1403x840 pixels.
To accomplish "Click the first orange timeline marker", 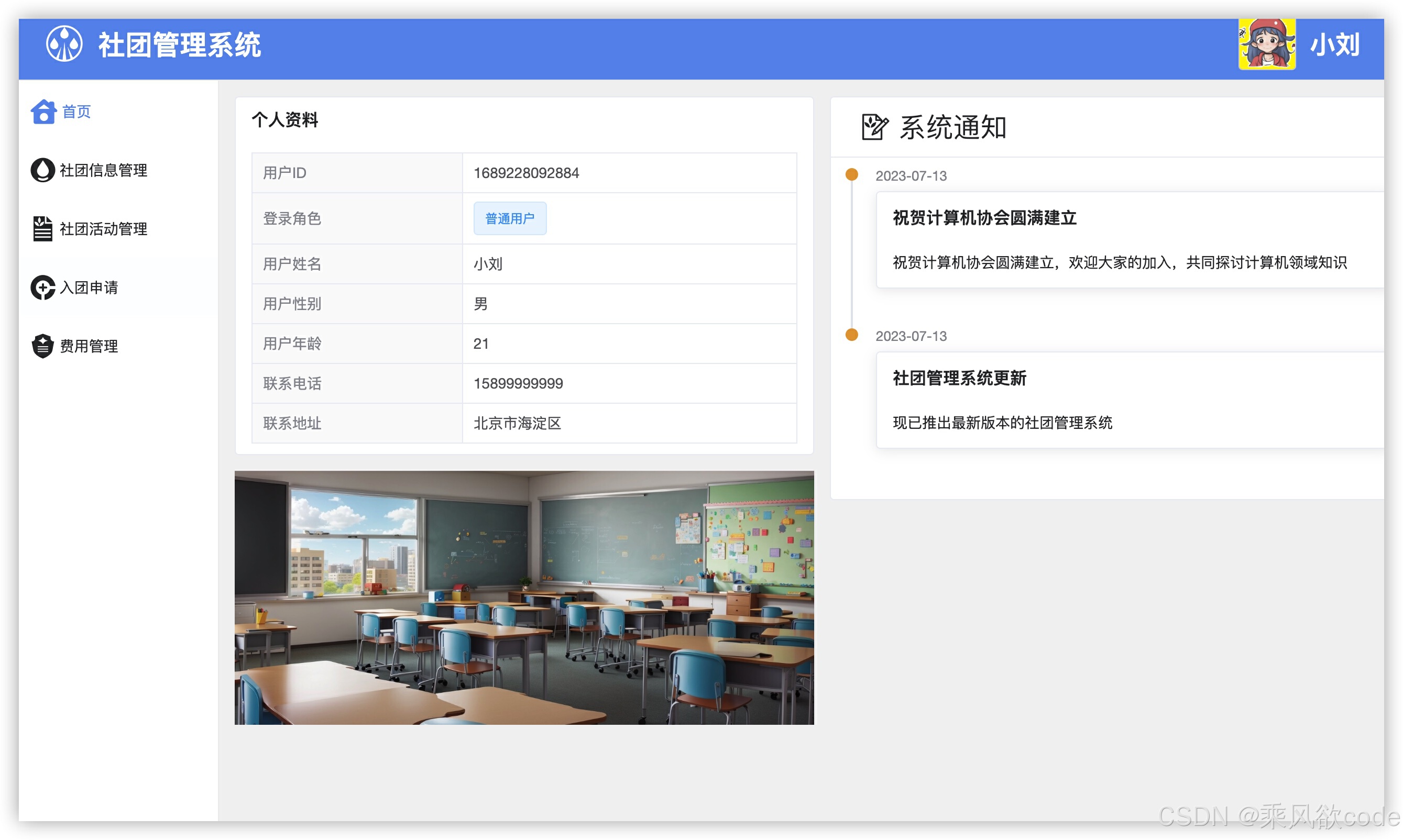I will pos(851,174).
